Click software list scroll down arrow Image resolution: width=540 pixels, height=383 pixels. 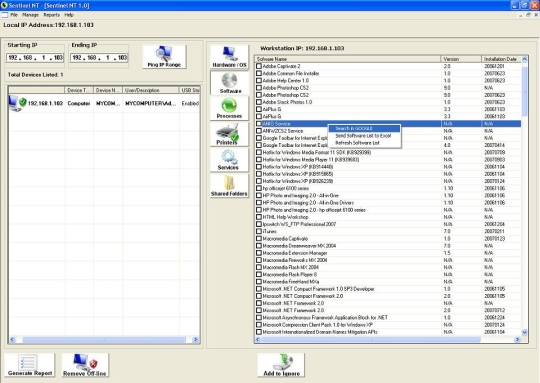525,332
